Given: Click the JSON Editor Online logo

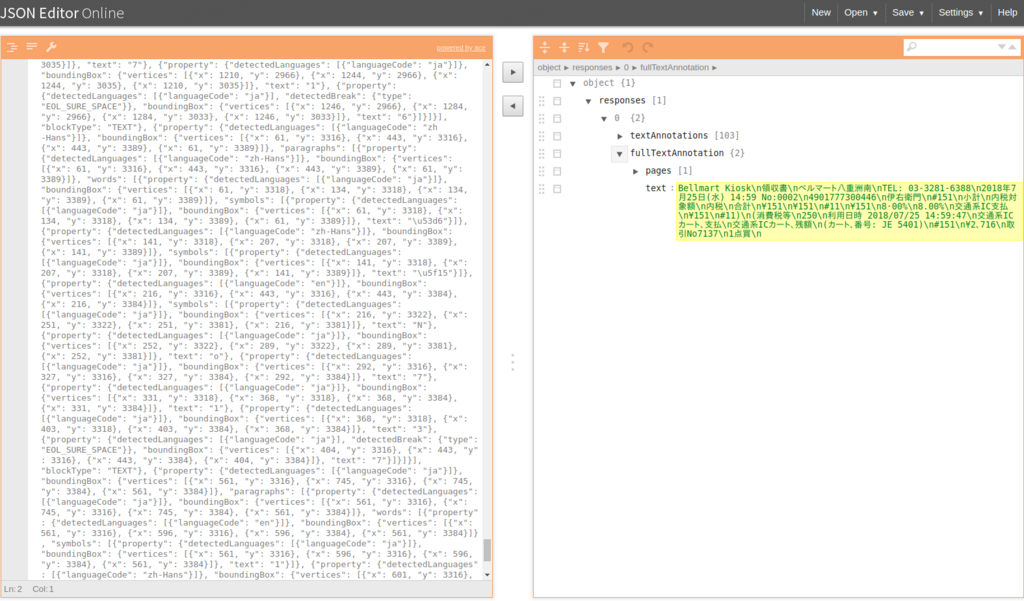Looking at the screenshot, I should coord(62,13).
